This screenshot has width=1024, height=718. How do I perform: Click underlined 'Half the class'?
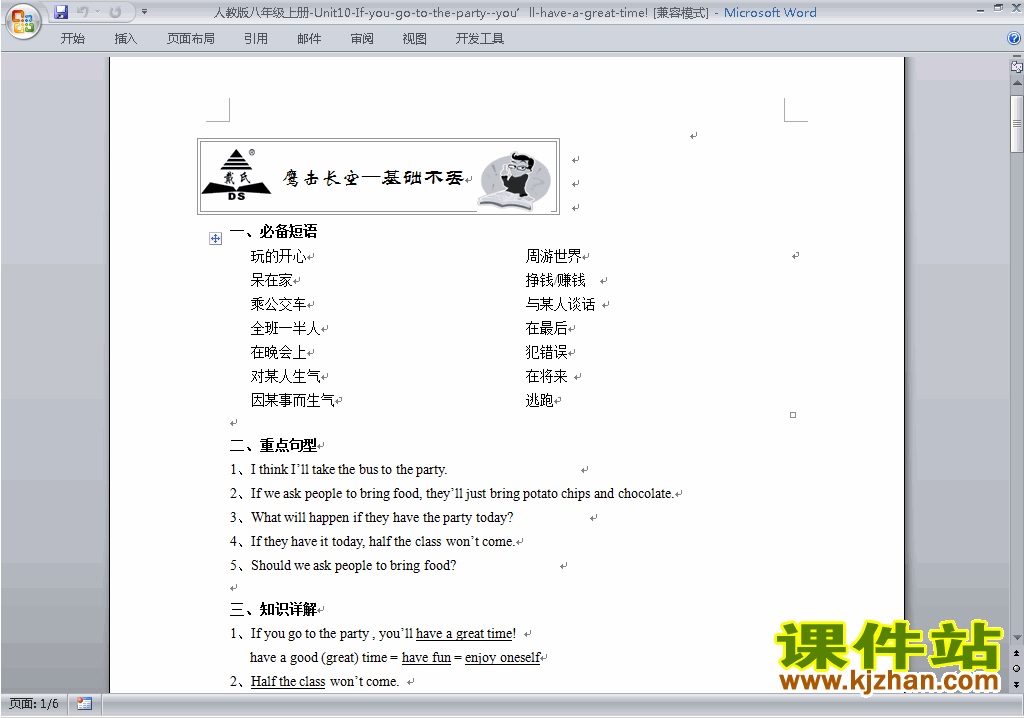(288, 681)
